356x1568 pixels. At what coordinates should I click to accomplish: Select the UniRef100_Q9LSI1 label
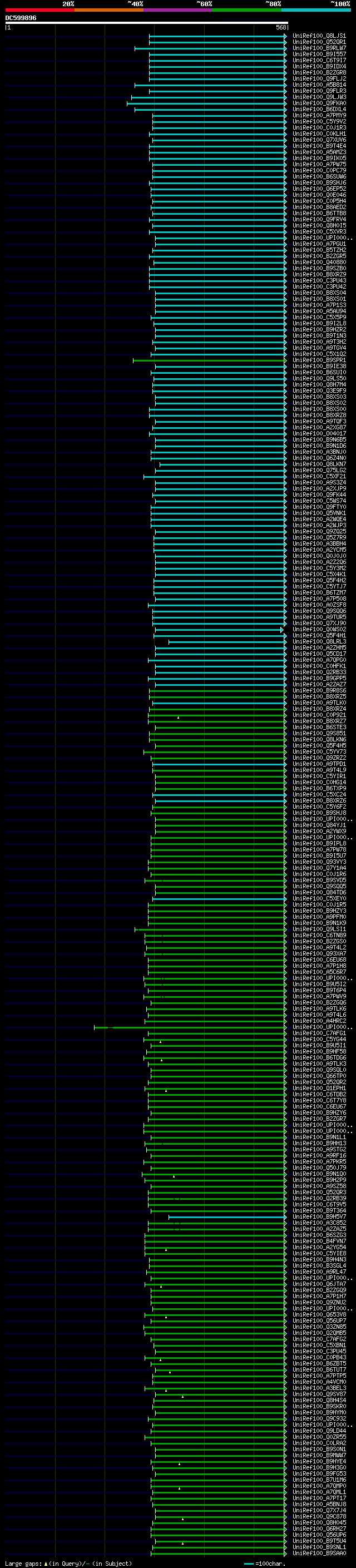click(319, 929)
